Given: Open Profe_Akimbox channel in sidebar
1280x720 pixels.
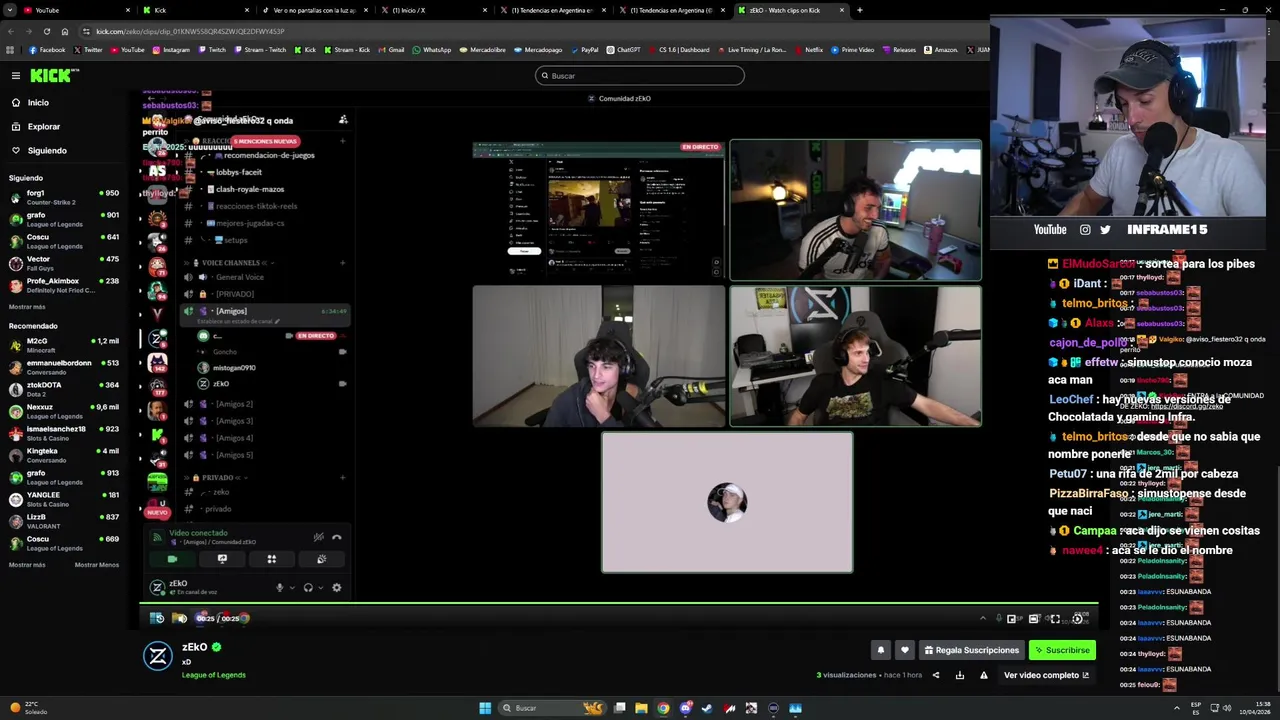Looking at the screenshot, I should (x=64, y=285).
